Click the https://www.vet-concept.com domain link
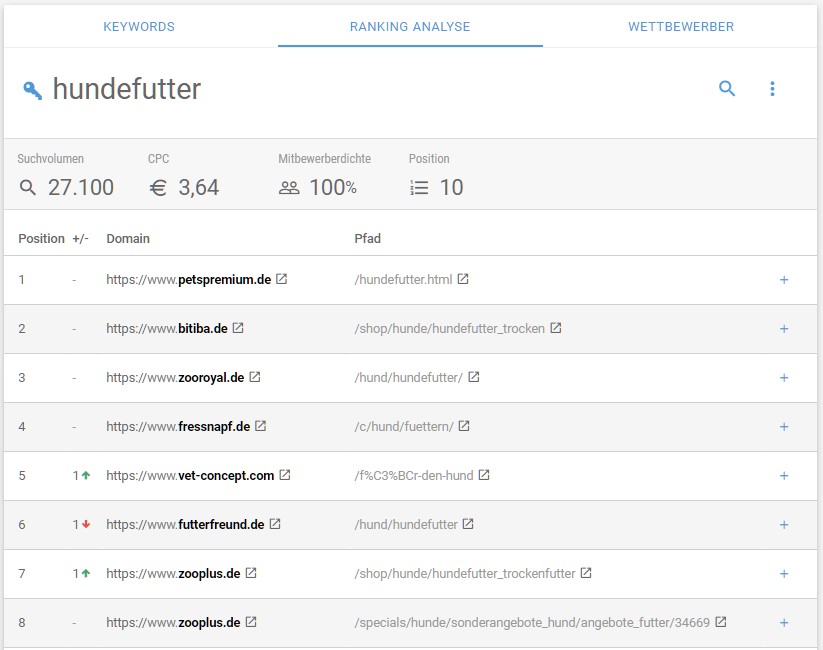The image size is (823, 650). tap(190, 476)
